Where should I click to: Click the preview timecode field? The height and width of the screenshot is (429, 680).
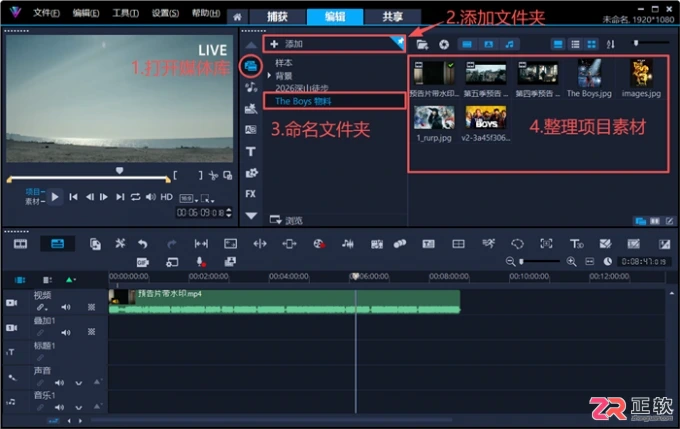(x=201, y=213)
